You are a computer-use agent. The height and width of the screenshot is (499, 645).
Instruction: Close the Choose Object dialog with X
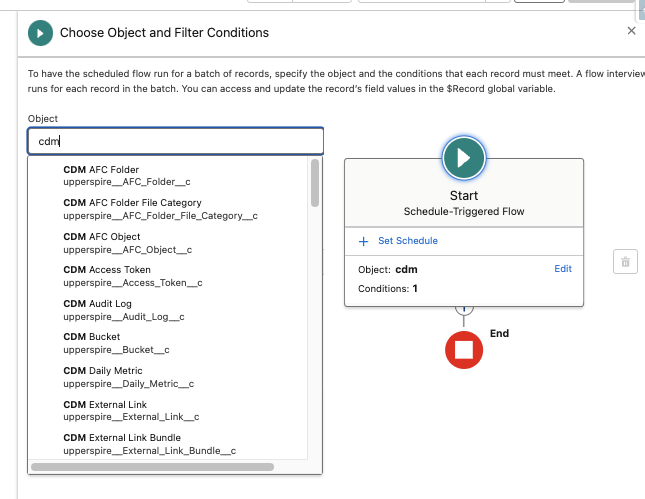click(x=631, y=31)
